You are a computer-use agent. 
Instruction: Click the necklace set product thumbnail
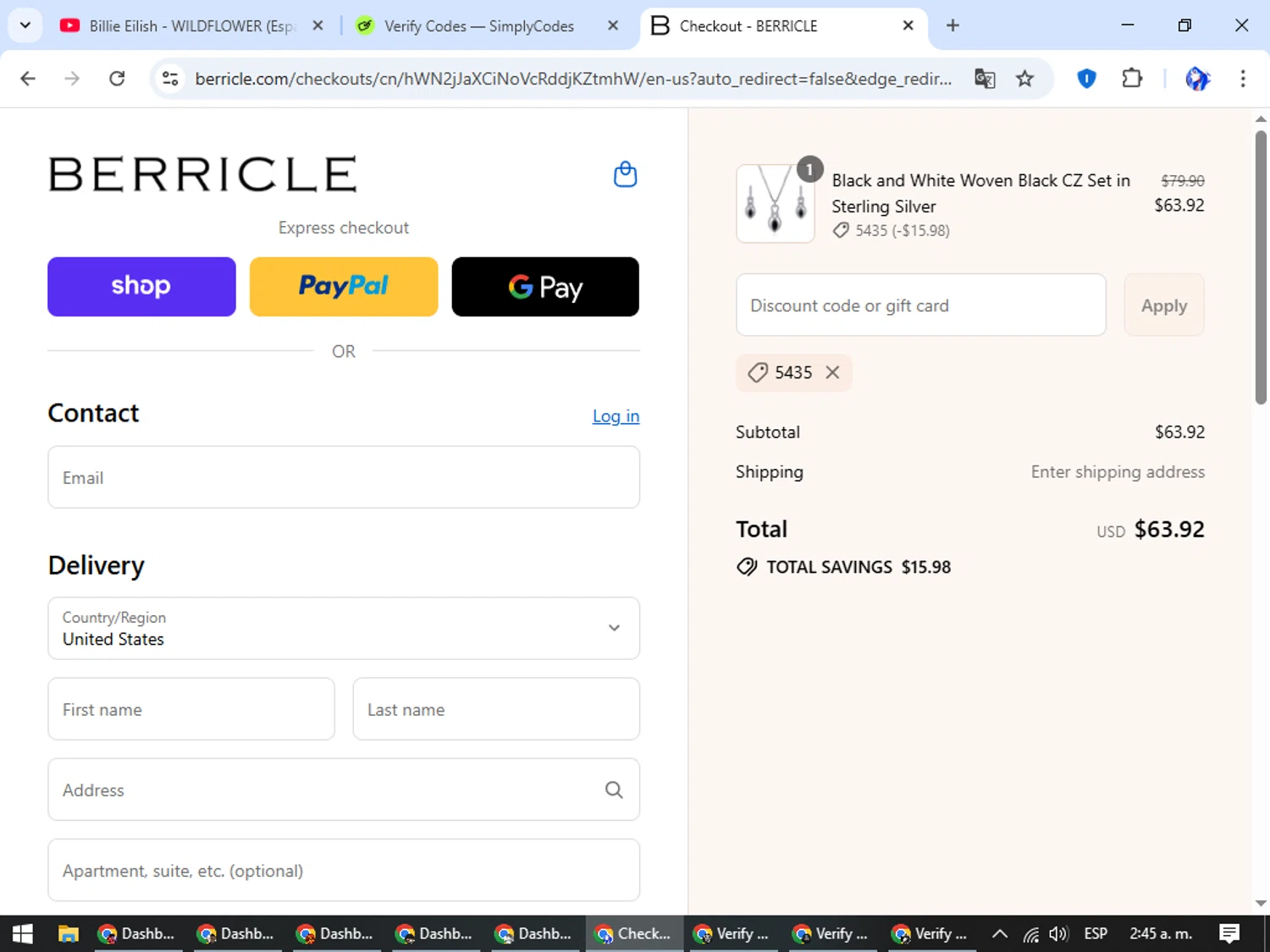776,203
